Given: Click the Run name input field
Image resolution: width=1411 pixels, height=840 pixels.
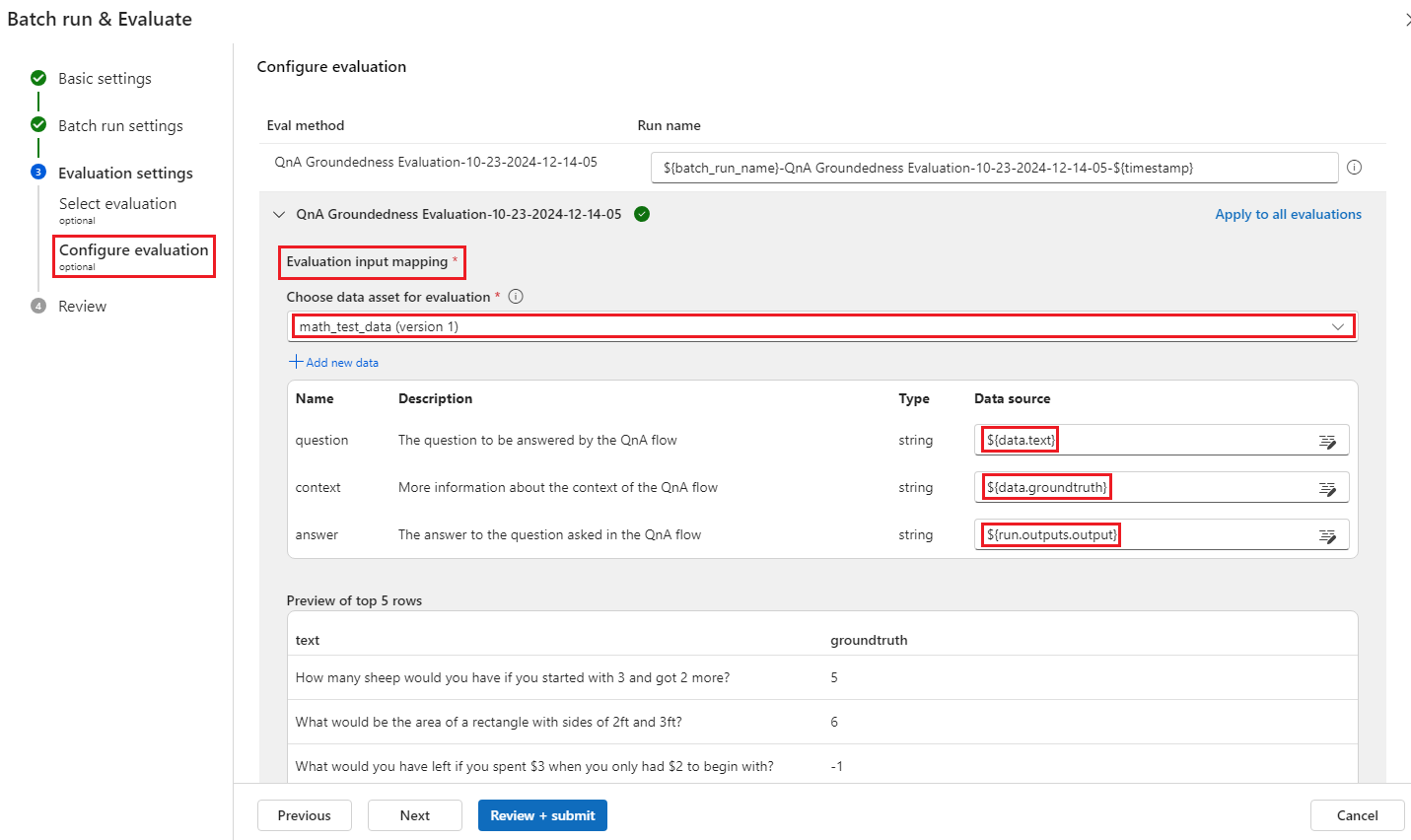Looking at the screenshot, I should click(x=994, y=168).
